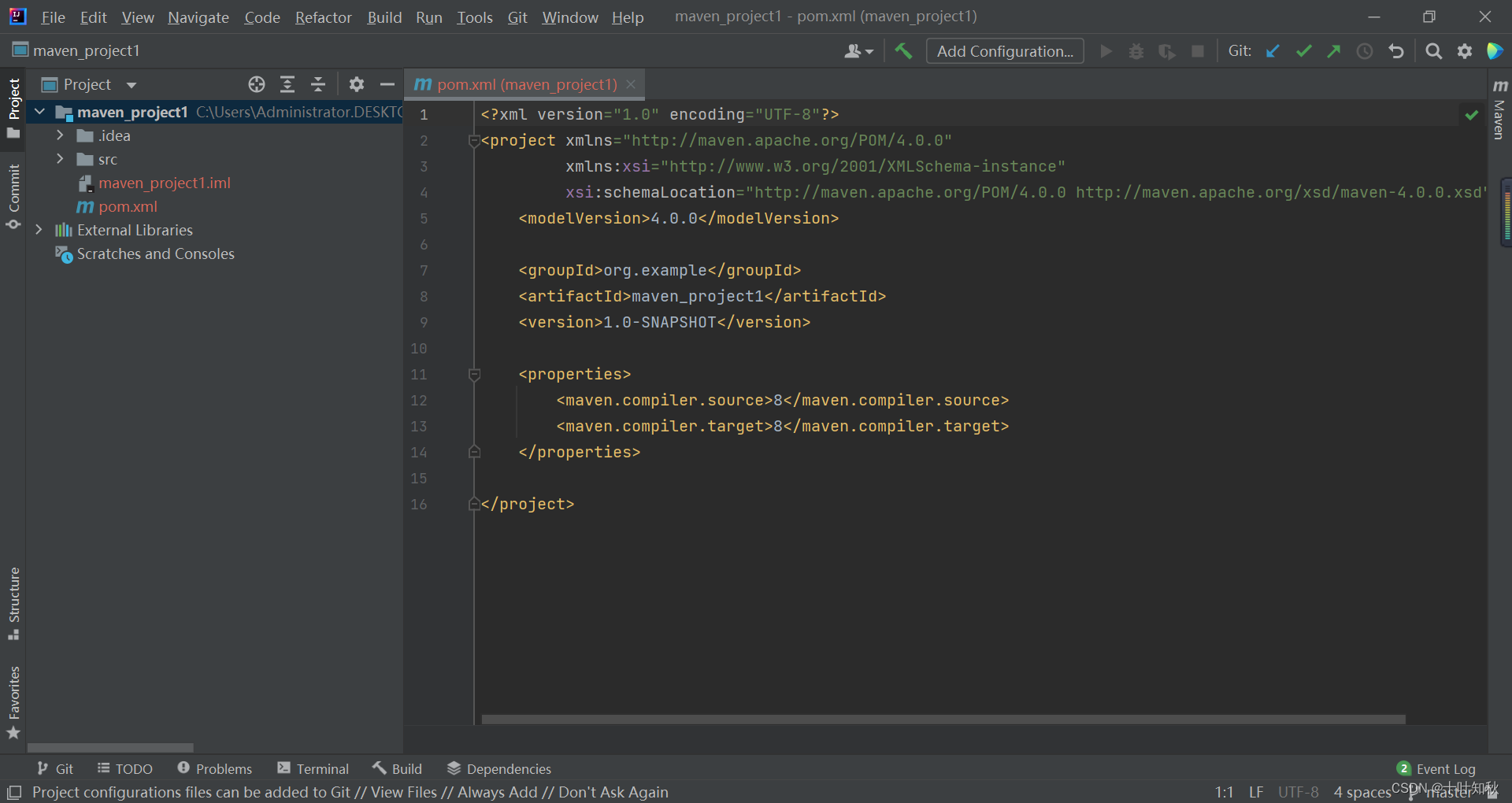
Task: Open the Refactor menu
Action: (323, 17)
